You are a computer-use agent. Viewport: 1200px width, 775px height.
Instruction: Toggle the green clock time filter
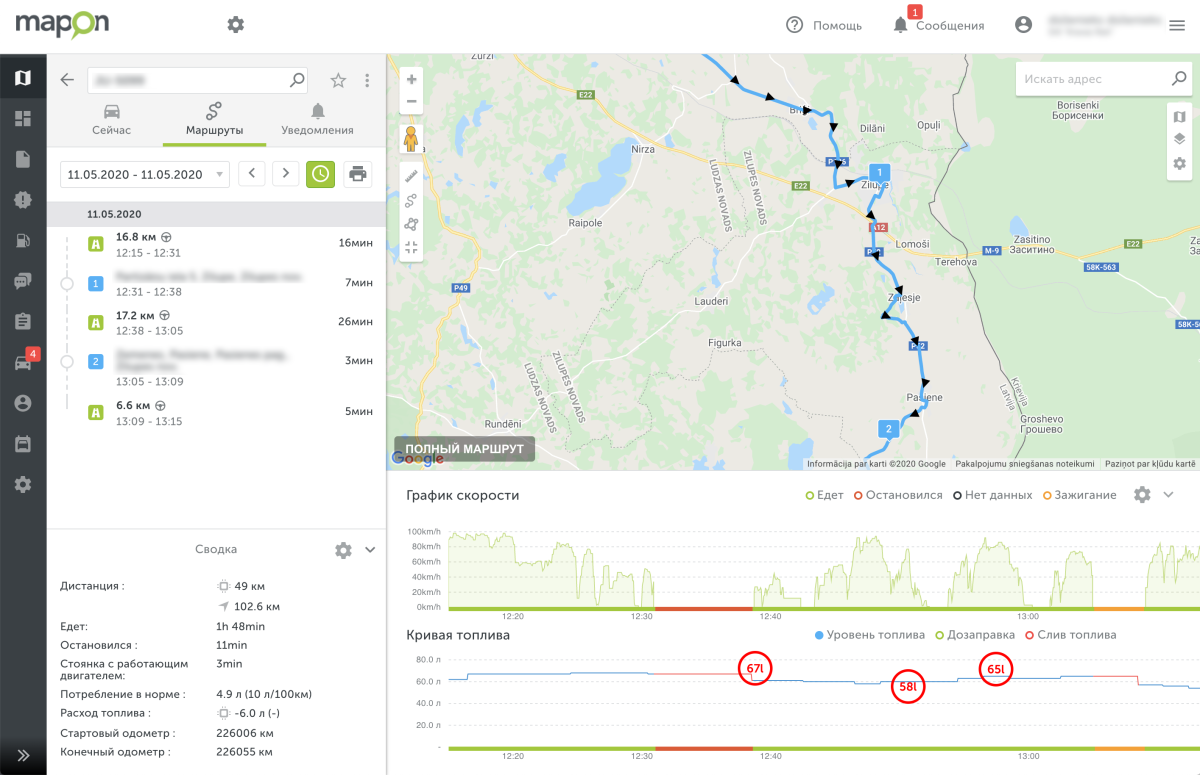point(320,174)
